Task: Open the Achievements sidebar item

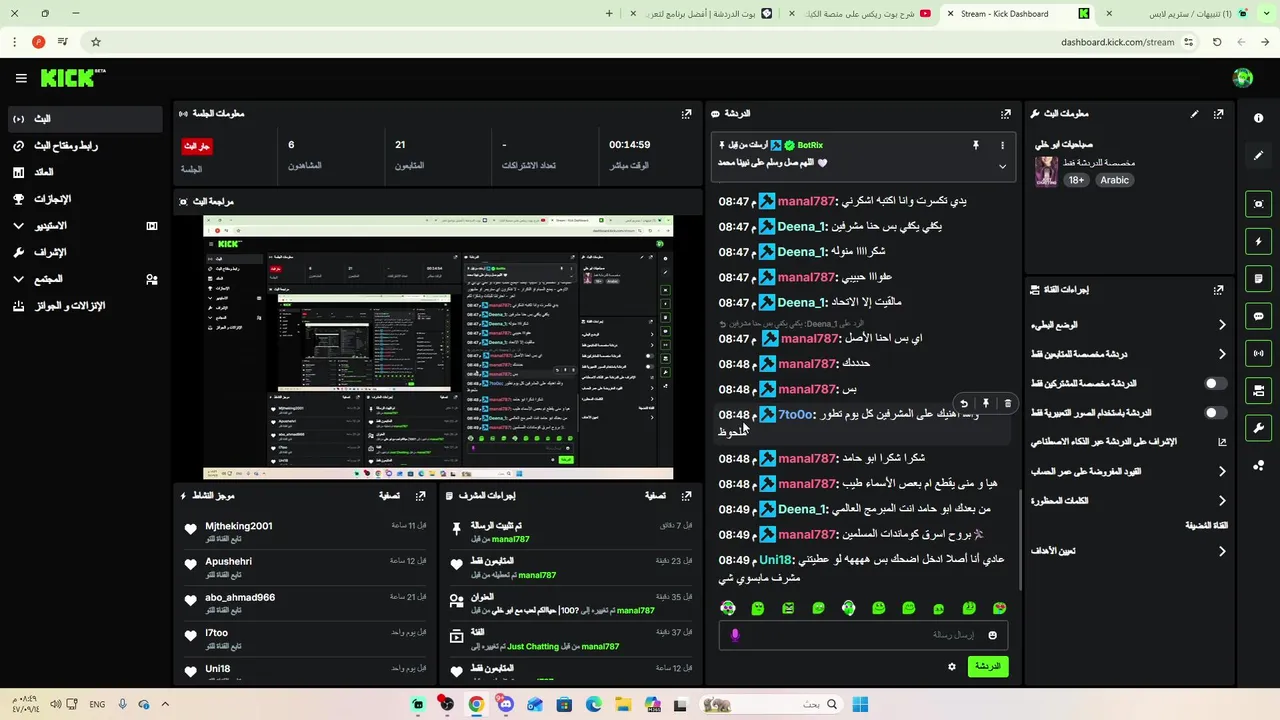Action: coord(84,199)
